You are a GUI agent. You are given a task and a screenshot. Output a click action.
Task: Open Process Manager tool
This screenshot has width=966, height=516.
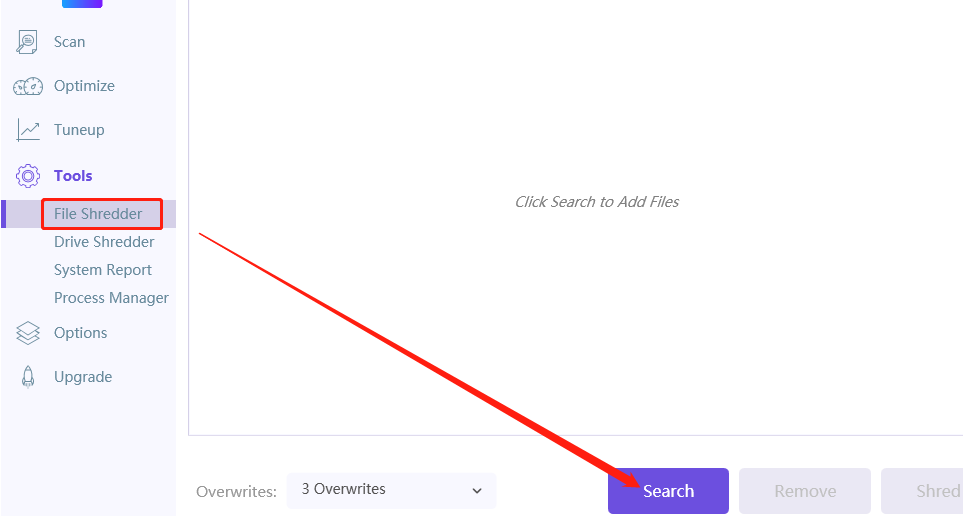[x=111, y=298]
